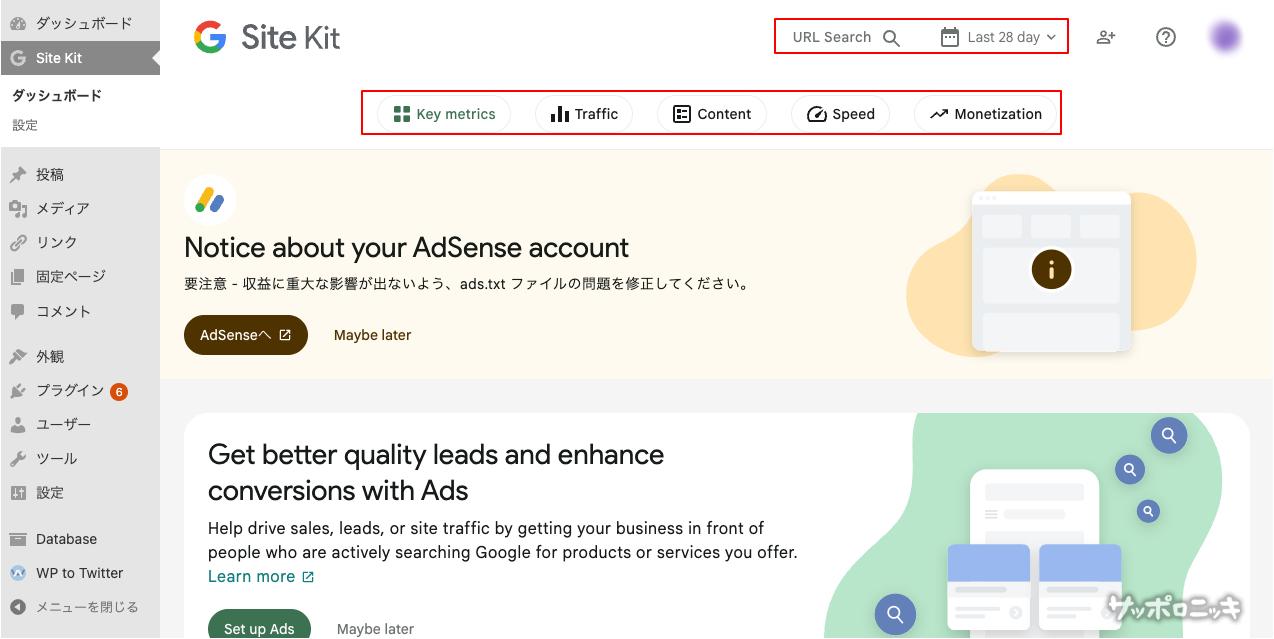Click the AdSenseへ button

point(246,335)
